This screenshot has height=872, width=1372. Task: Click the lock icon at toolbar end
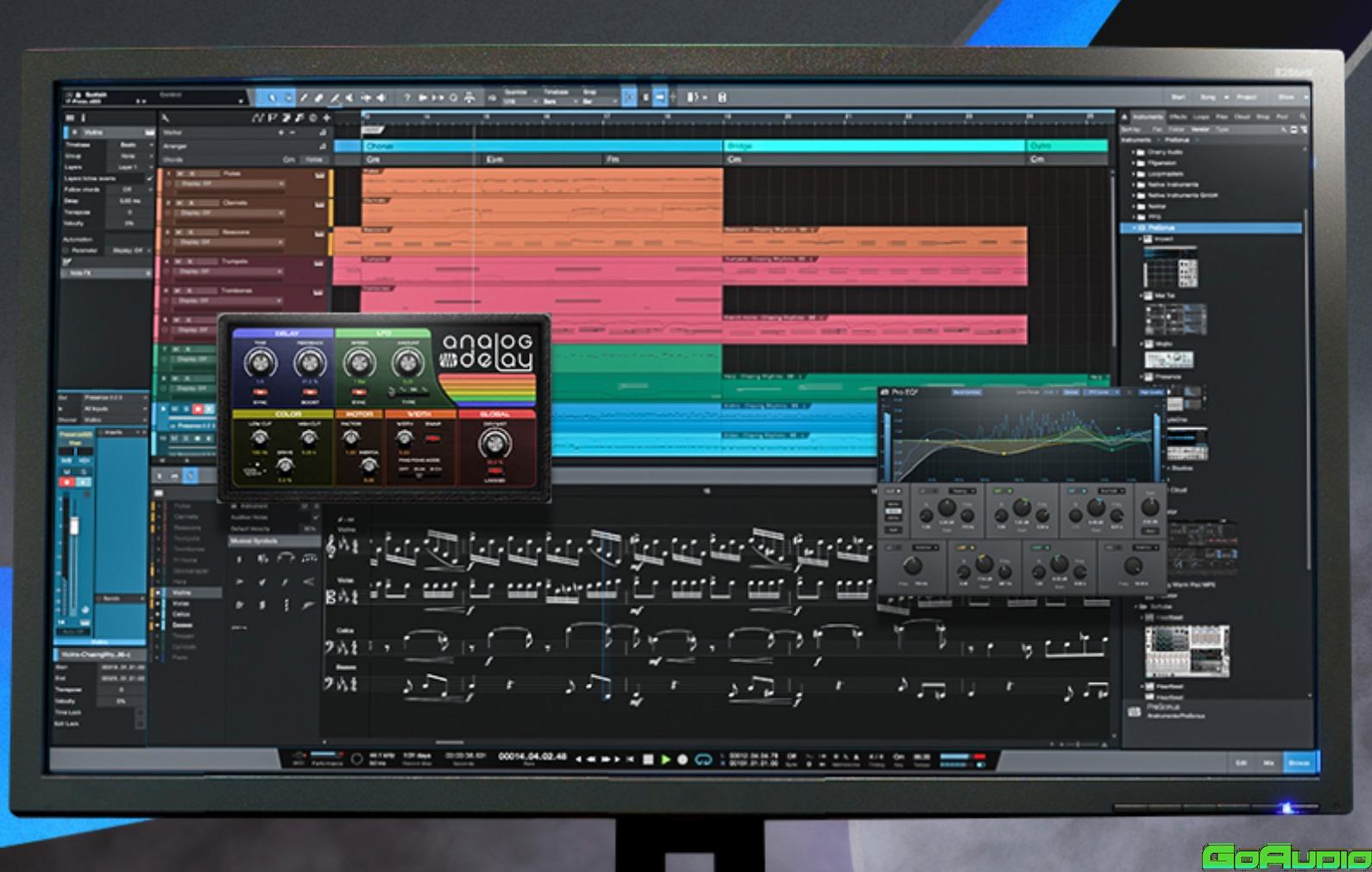point(721,98)
